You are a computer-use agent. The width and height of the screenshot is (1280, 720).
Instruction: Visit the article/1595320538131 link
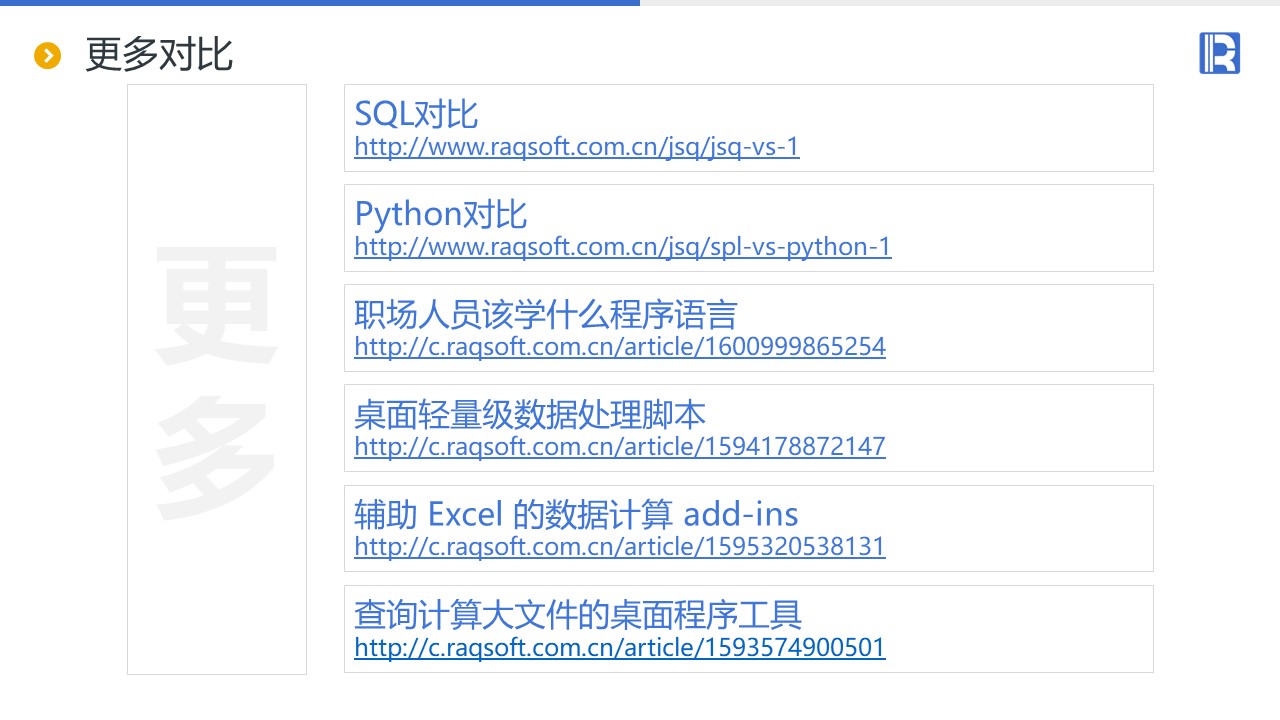[619, 547]
